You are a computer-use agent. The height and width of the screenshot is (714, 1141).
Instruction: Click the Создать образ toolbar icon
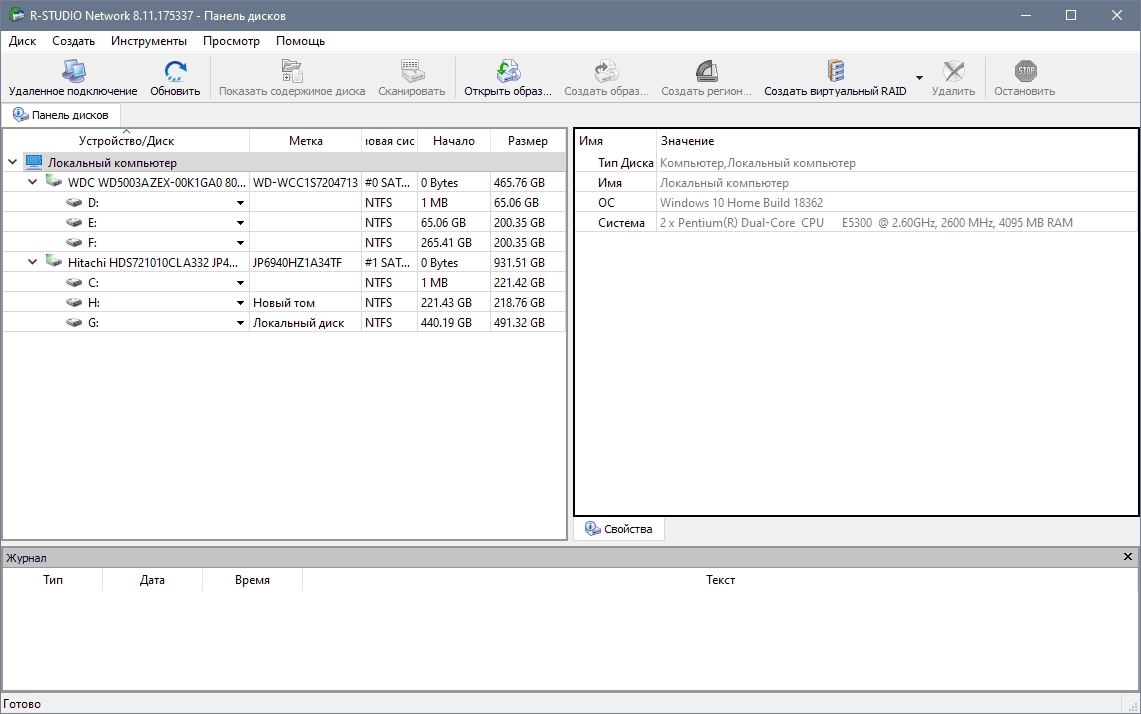tap(606, 71)
